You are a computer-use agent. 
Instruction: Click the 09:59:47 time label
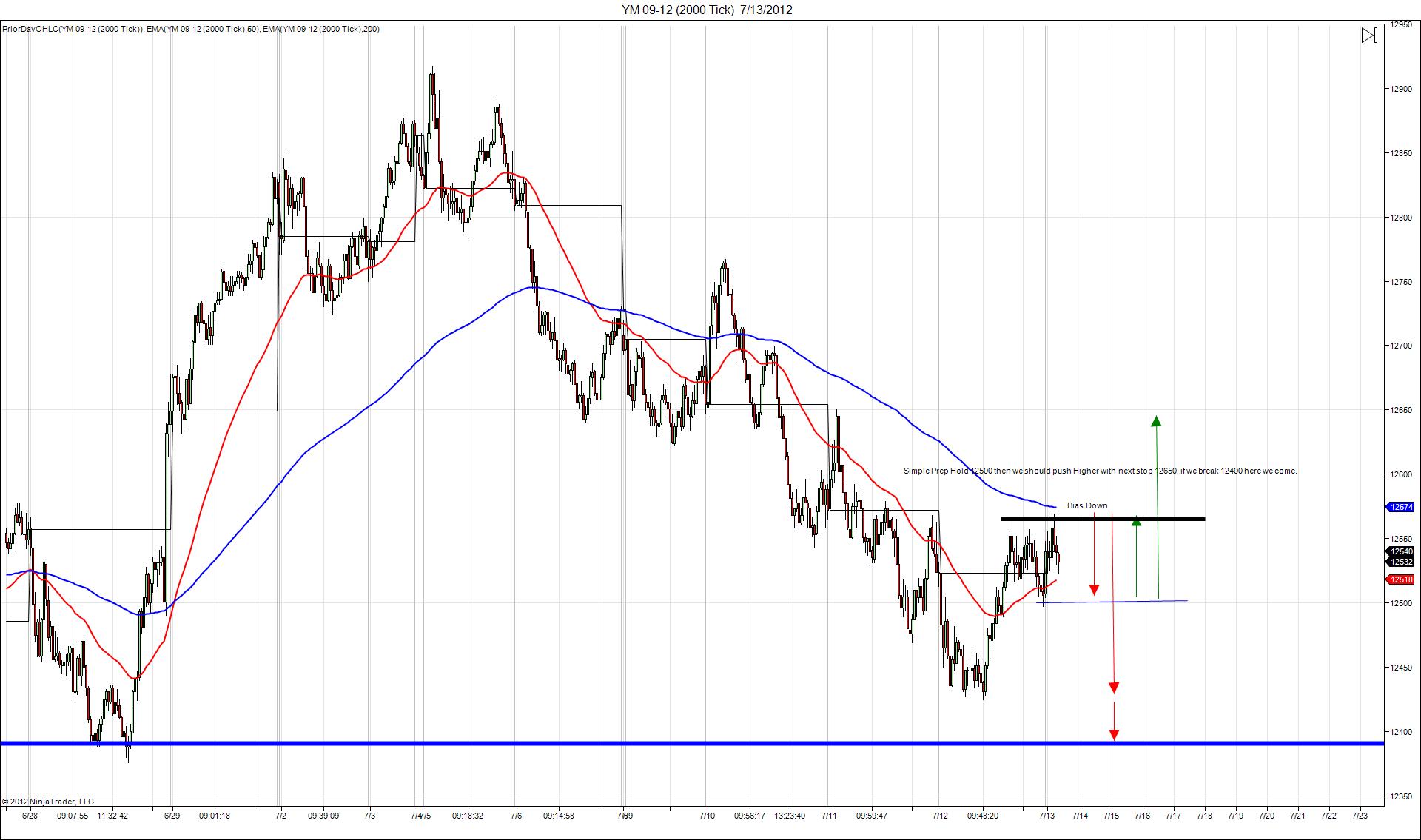[871, 816]
